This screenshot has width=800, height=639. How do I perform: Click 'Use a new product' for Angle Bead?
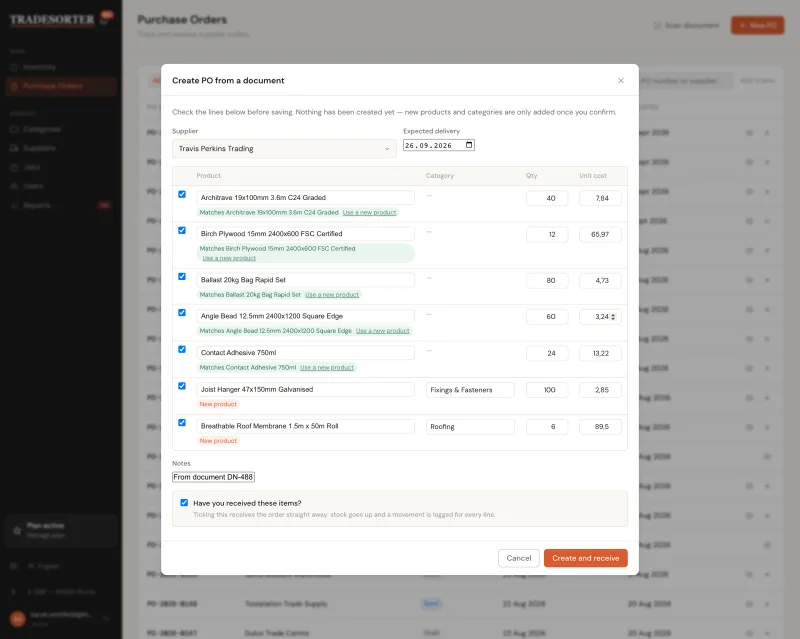383,331
